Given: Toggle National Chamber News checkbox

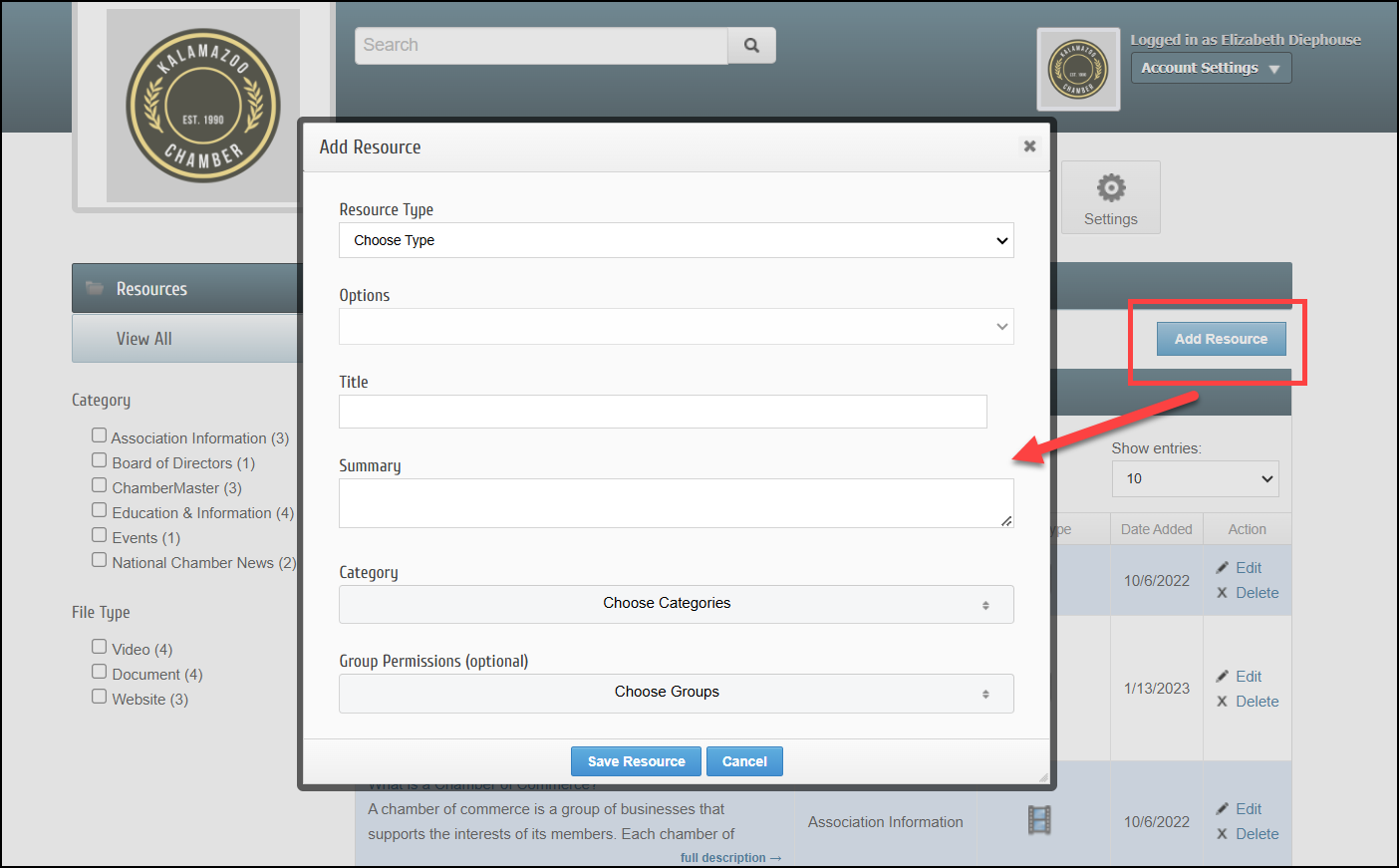Looking at the screenshot, I should click(99, 560).
